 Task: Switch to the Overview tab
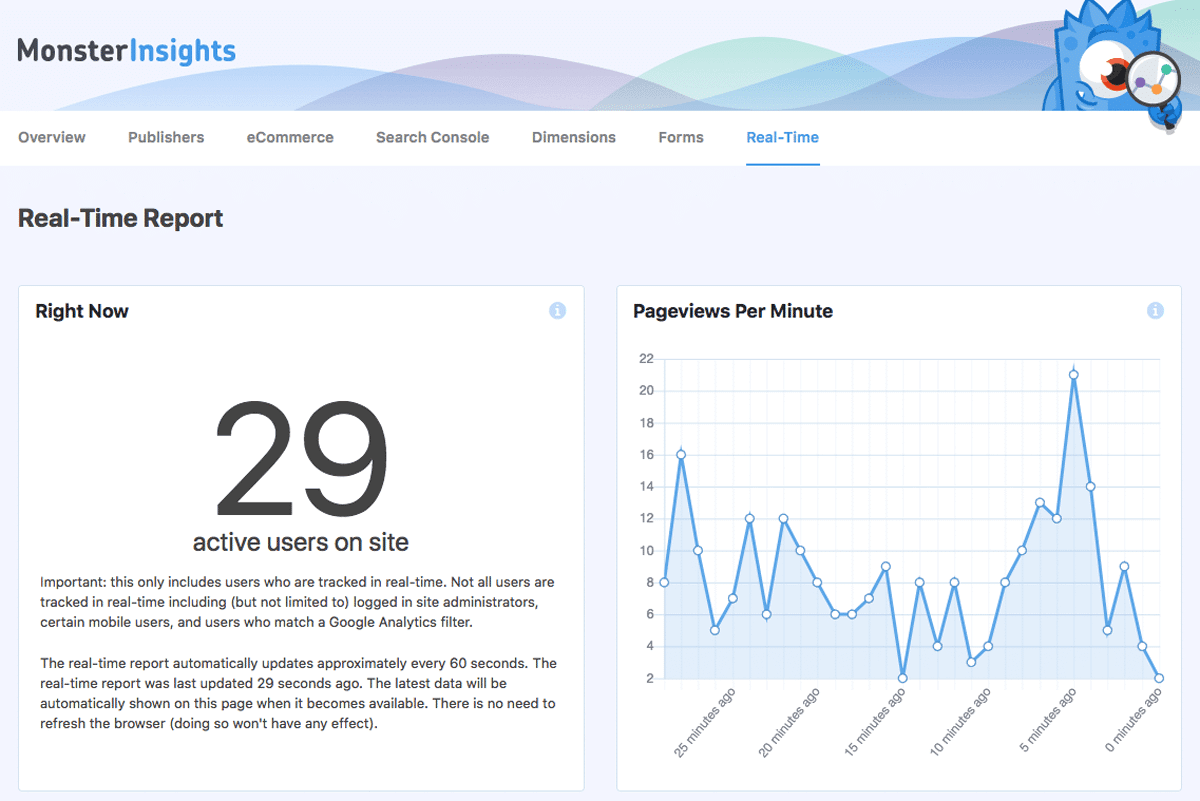pyautogui.click(x=51, y=137)
